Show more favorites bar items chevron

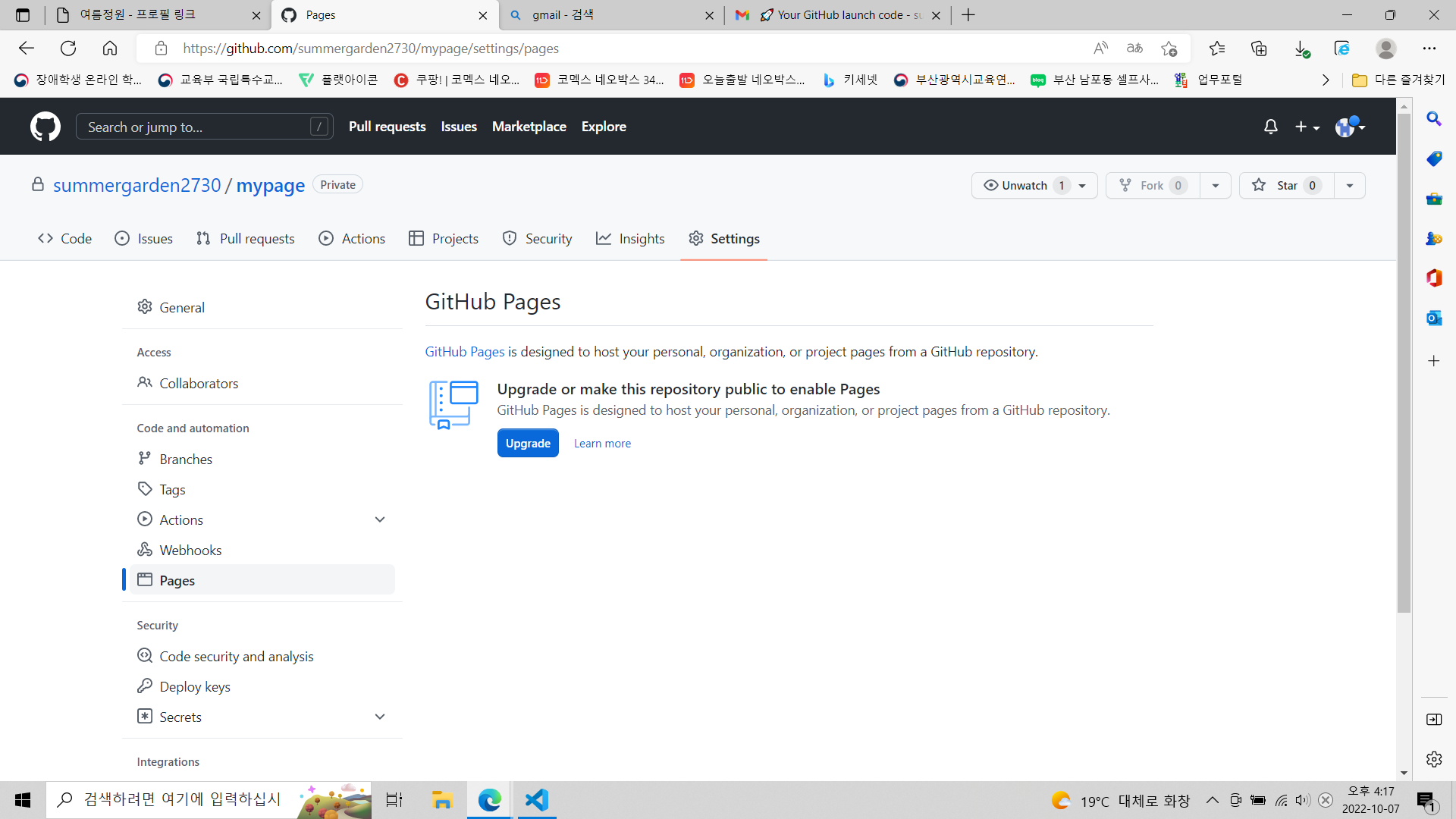tap(1326, 80)
